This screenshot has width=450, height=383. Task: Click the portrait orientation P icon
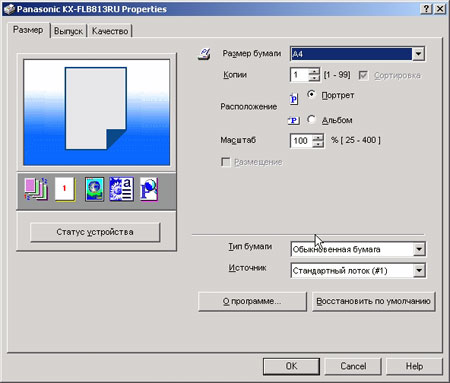point(294,99)
